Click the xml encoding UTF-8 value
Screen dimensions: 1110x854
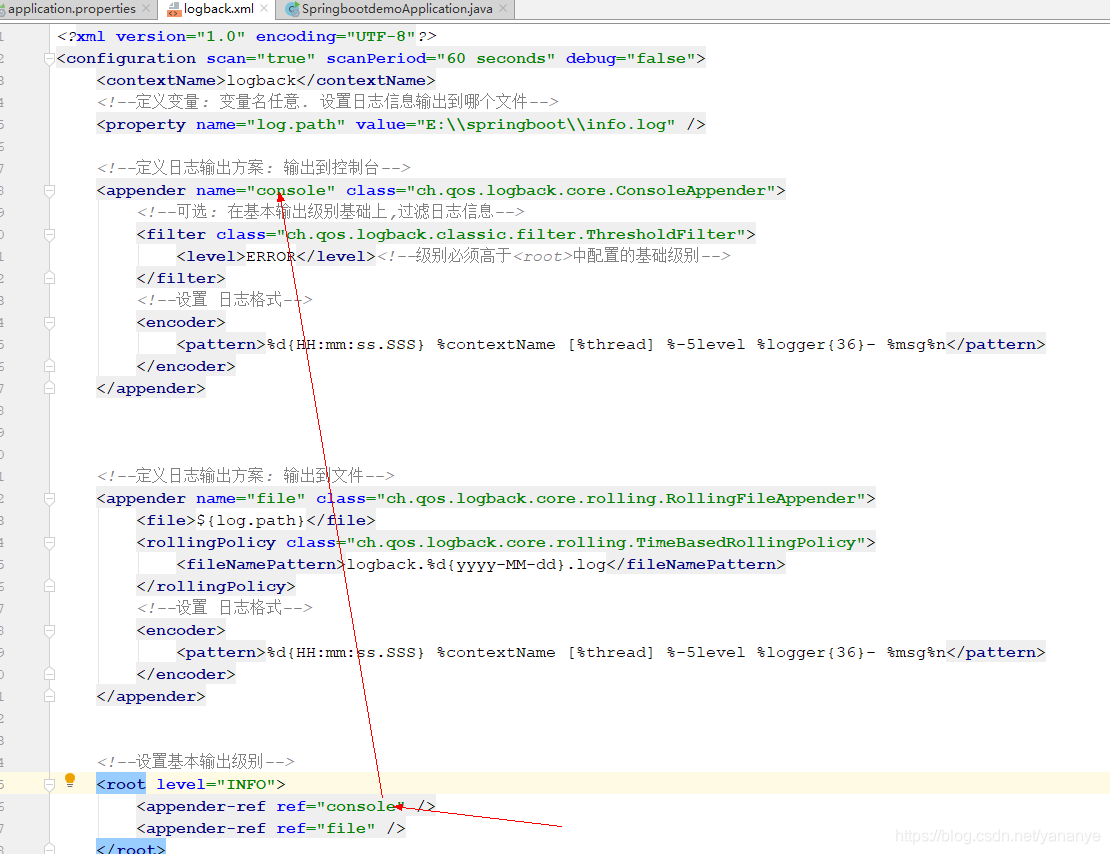pos(381,37)
